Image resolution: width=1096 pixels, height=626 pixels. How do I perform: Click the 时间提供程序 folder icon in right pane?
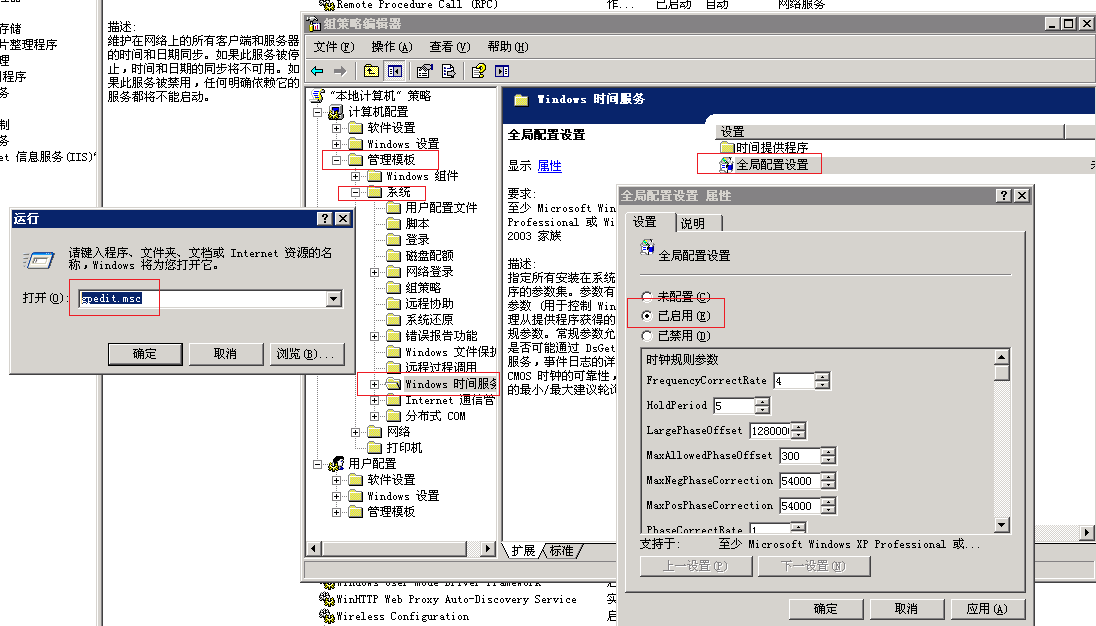click(x=727, y=147)
